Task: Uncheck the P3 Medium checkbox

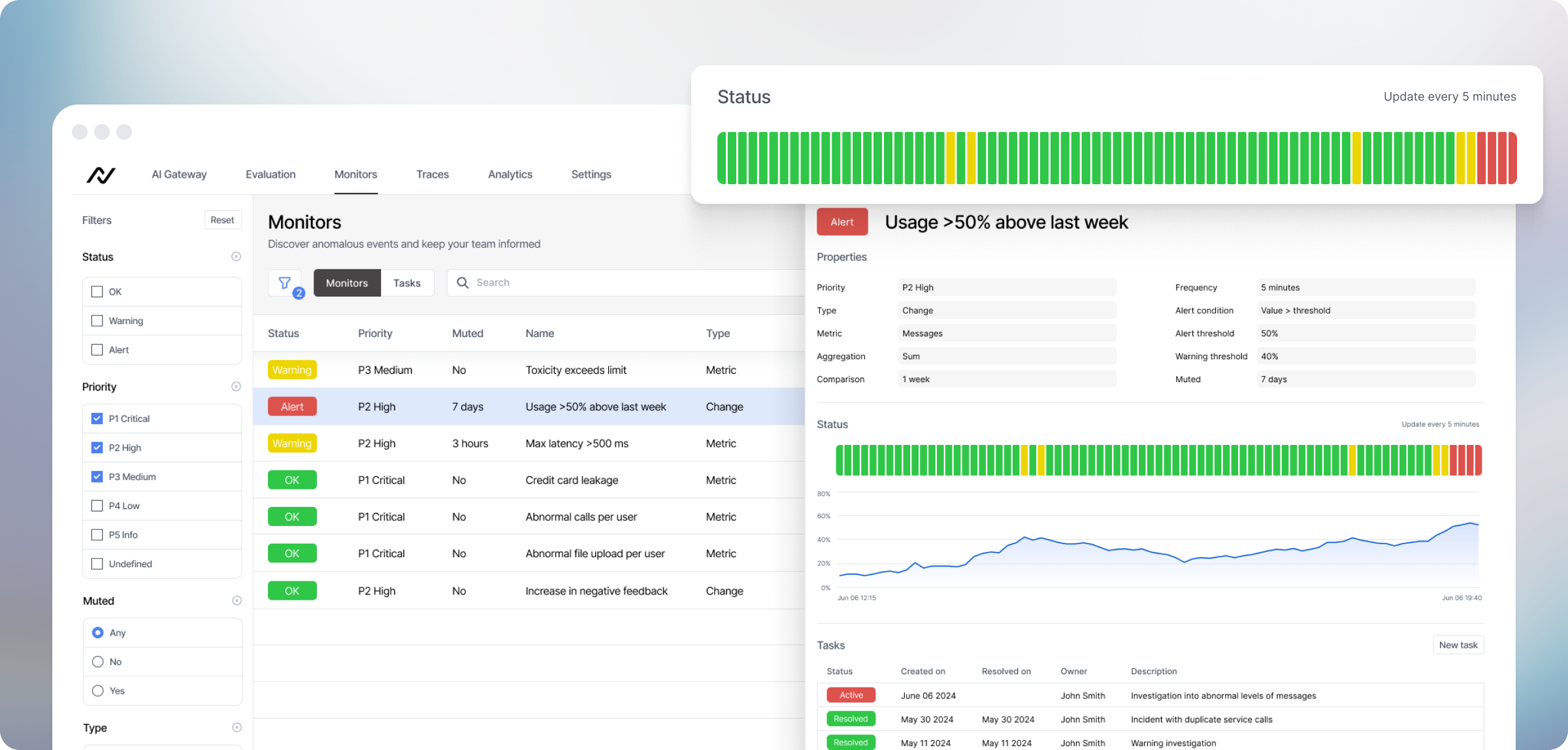Action: [x=97, y=477]
